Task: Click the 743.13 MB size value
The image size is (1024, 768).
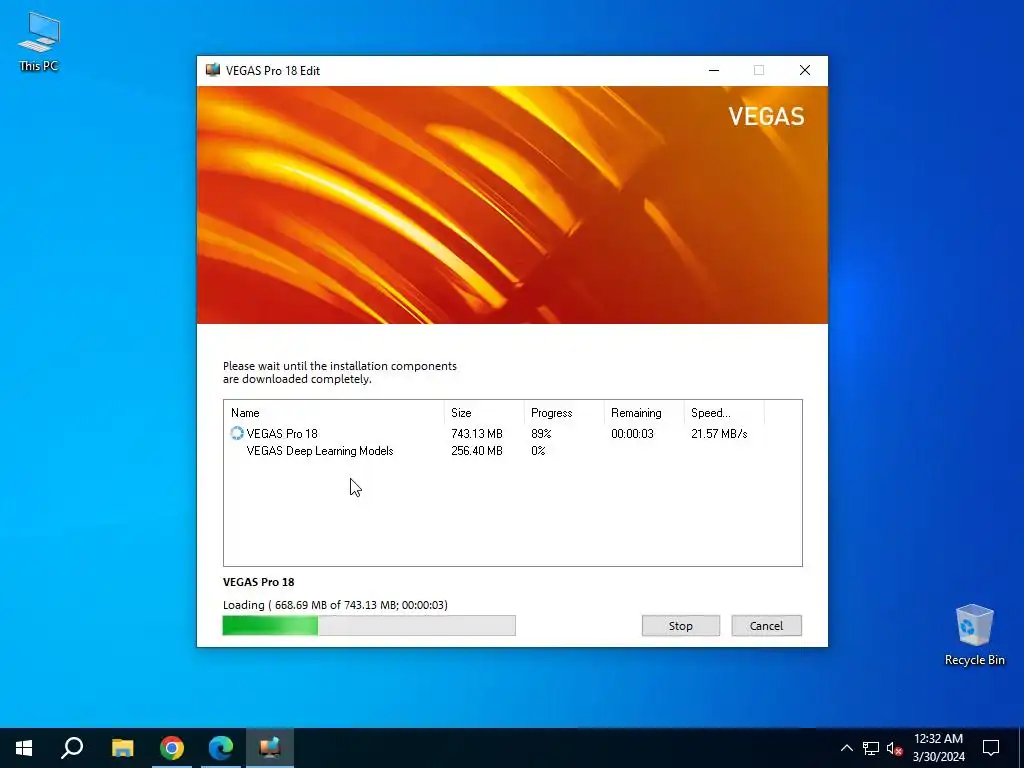Action: [477, 434]
